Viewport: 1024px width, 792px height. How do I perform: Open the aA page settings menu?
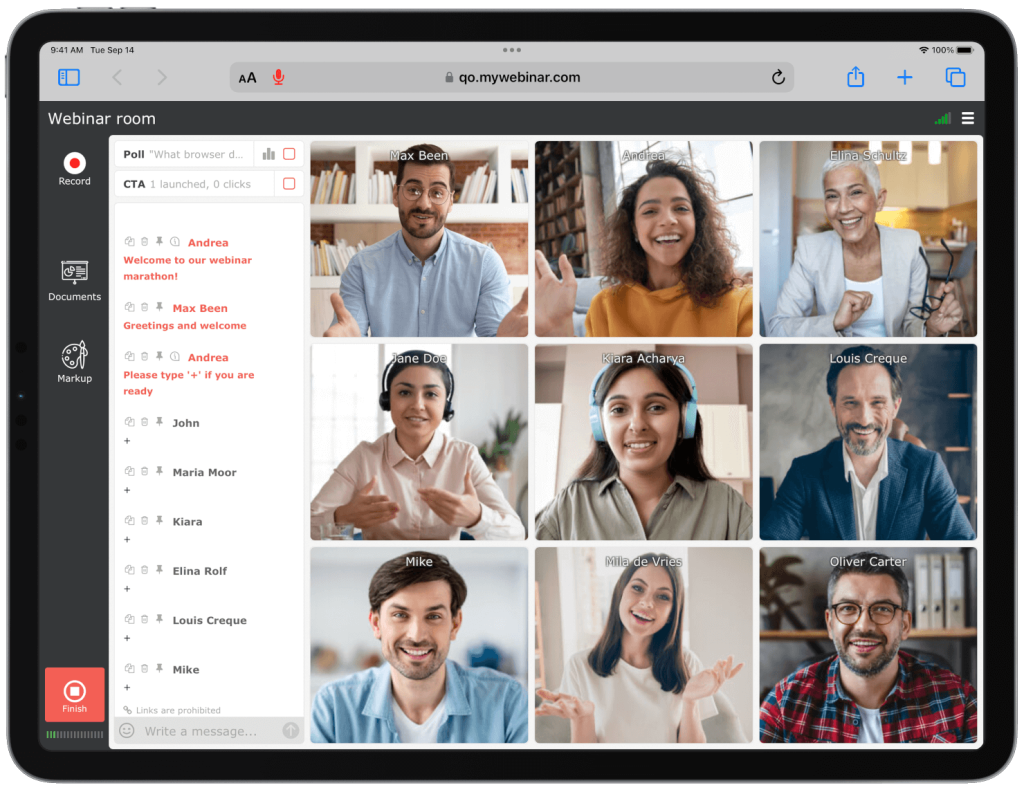pos(247,77)
